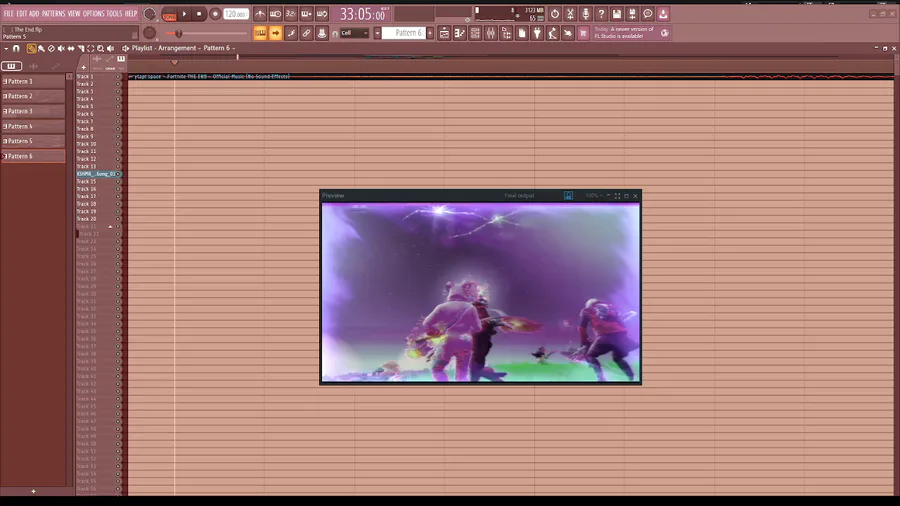The width and height of the screenshot is (900, 506).
Task: Toggle blend recording overdub icon
Action: click(x=307, y=14)
